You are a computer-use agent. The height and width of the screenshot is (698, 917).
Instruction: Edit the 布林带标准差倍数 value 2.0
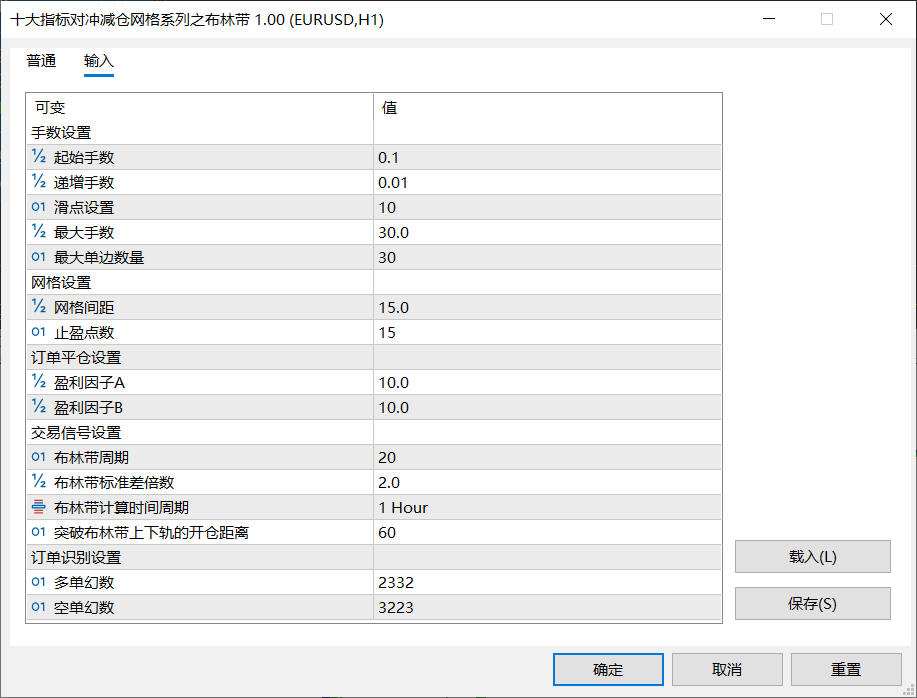[x=547, y=482]
